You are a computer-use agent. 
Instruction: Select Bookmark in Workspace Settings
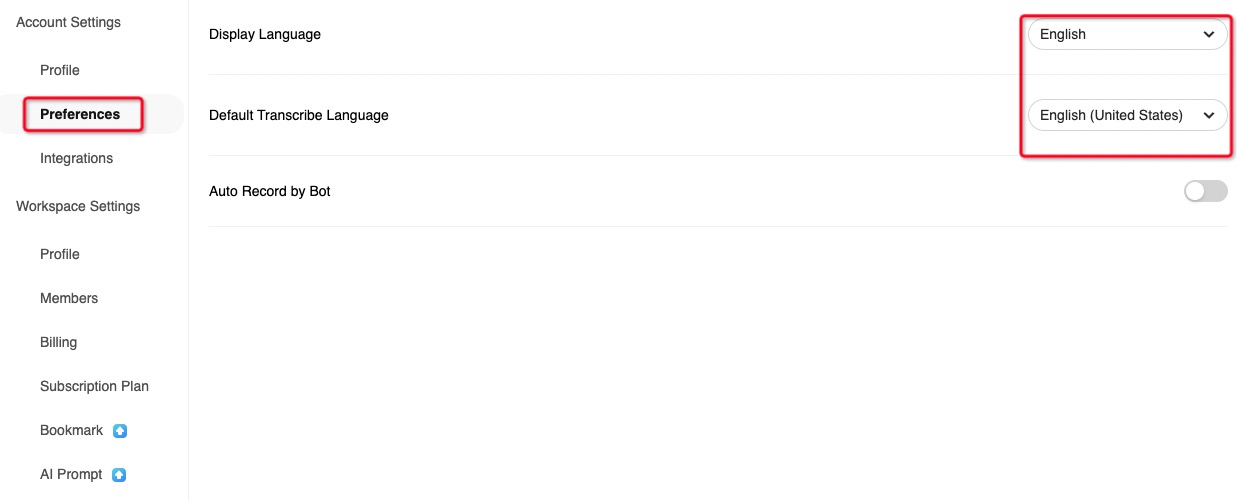coord(71,430)
